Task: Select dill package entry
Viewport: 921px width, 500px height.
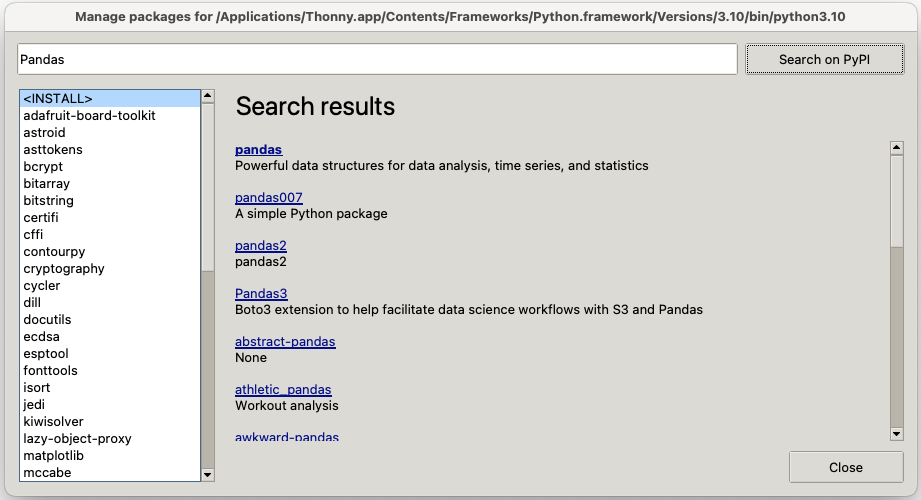Action: pyautogui.click(x=110, y=303)
